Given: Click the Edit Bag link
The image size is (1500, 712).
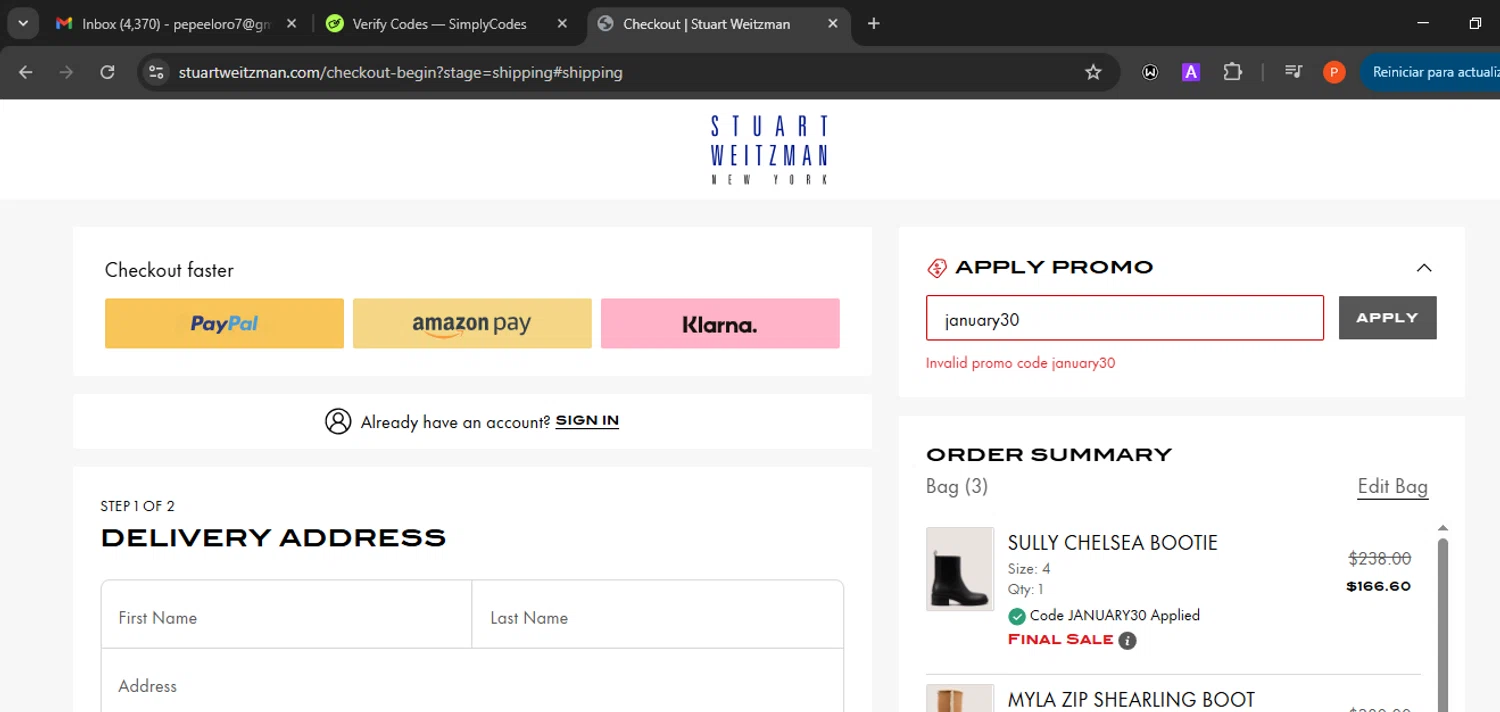Looking at the screenshot, I should (1392, 486).
